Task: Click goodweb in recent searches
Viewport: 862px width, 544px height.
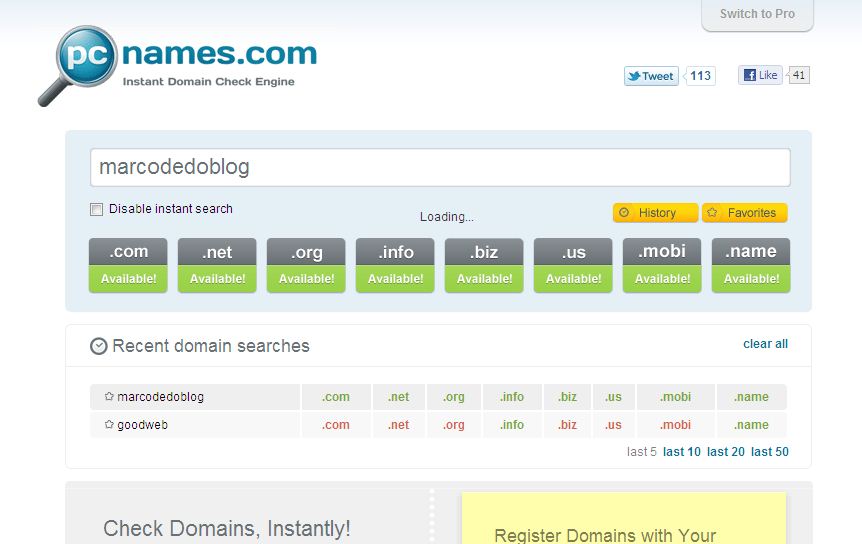Action: pos(142,425)
